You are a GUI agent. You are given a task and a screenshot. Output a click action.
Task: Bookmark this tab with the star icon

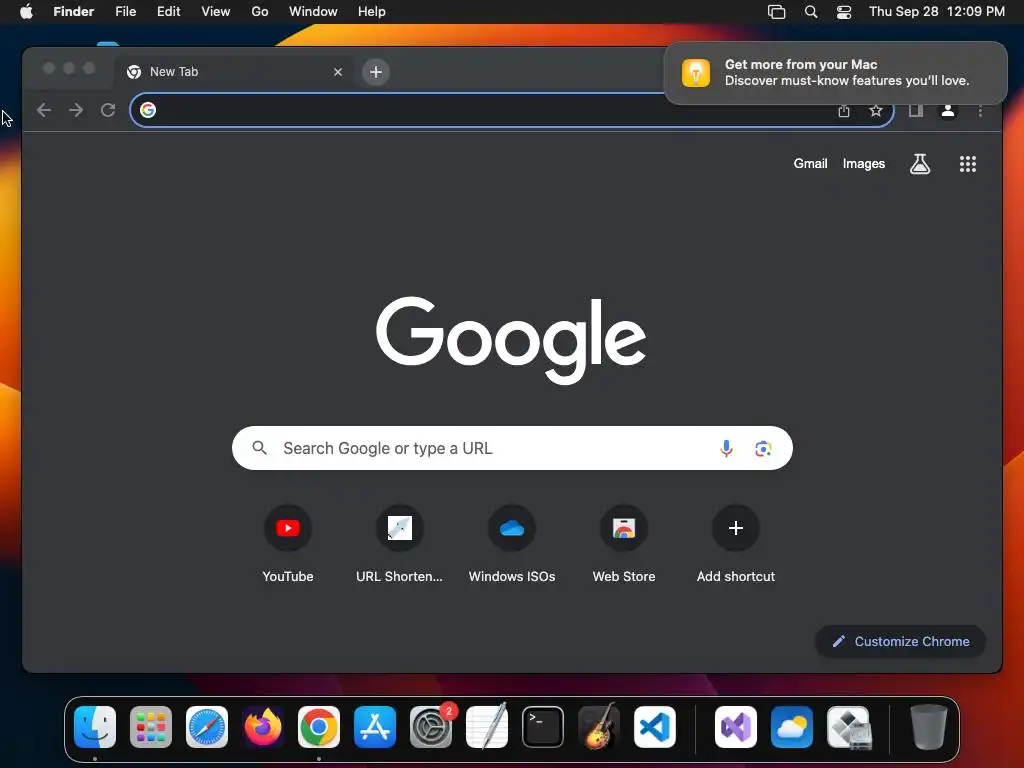point(876,111)
